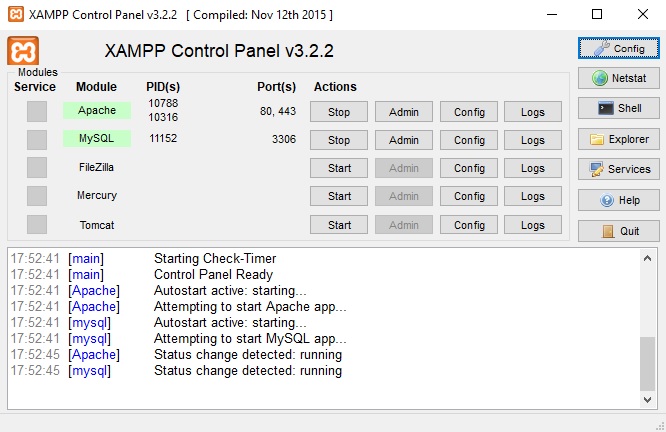
Task: Toggle the Apache service checkbox
Action: (37, 111)
